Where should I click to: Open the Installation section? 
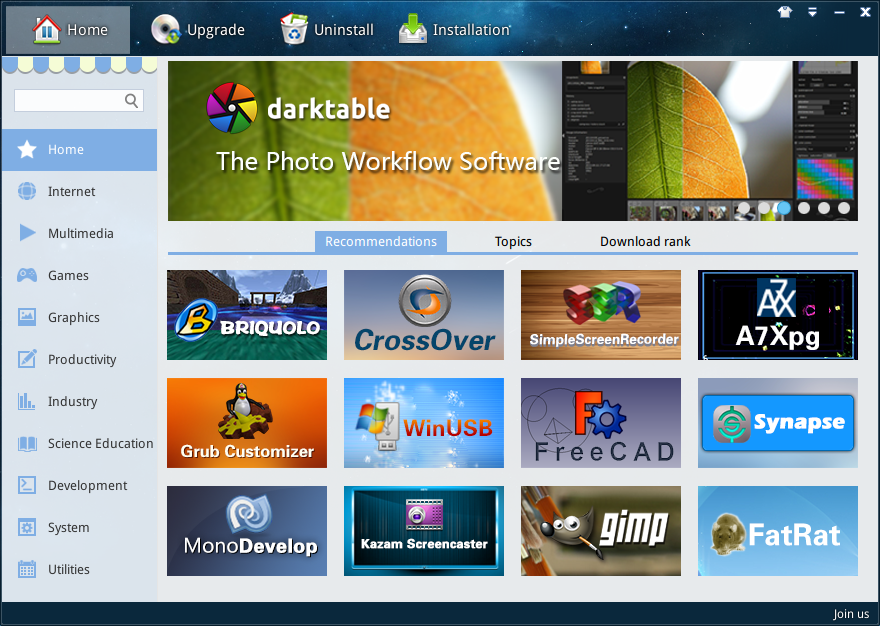(x=455, y=30)
